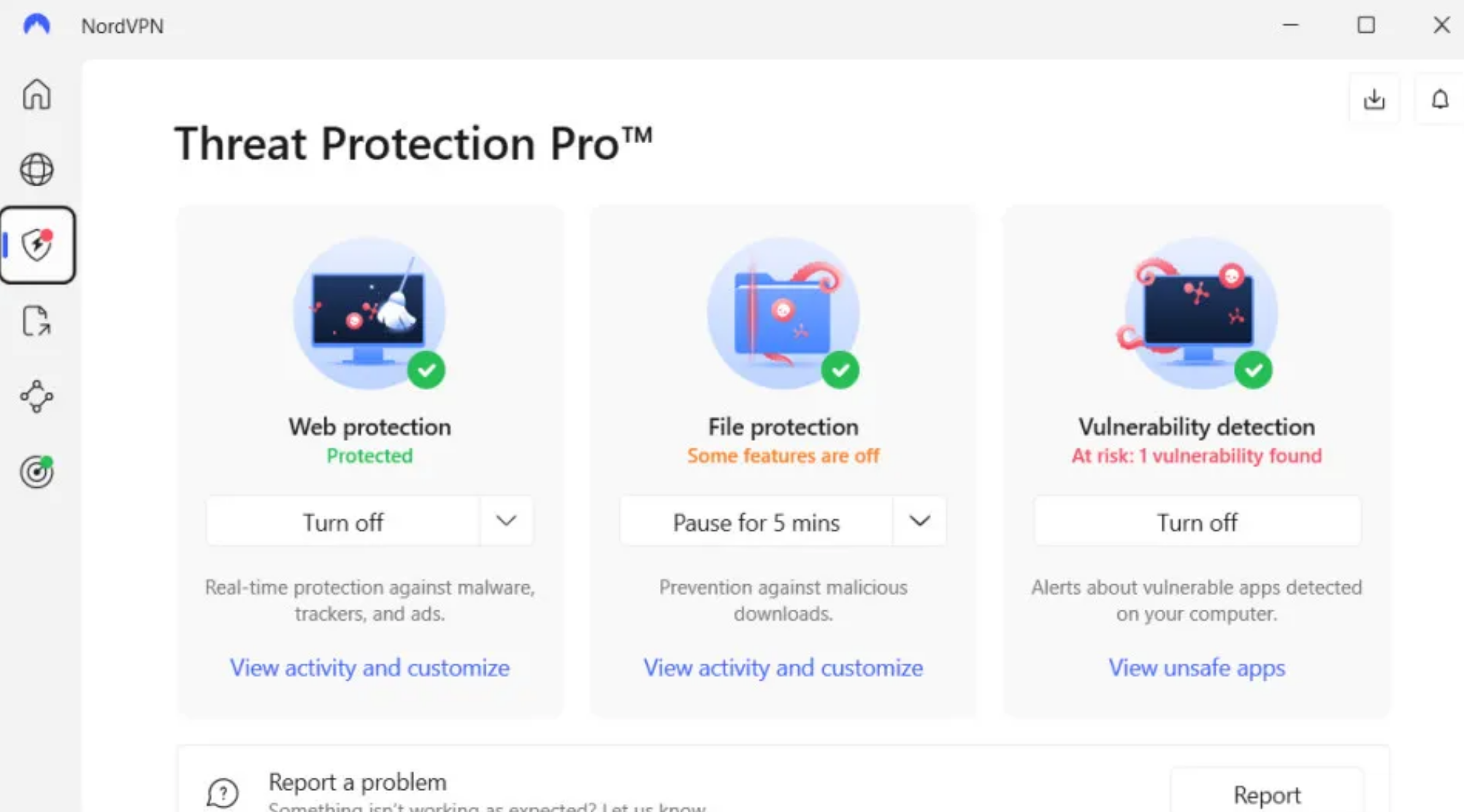The image size is (1464, 812).
Task: Open the Dark Web Monitor target icon
Action: click(37, 472)
